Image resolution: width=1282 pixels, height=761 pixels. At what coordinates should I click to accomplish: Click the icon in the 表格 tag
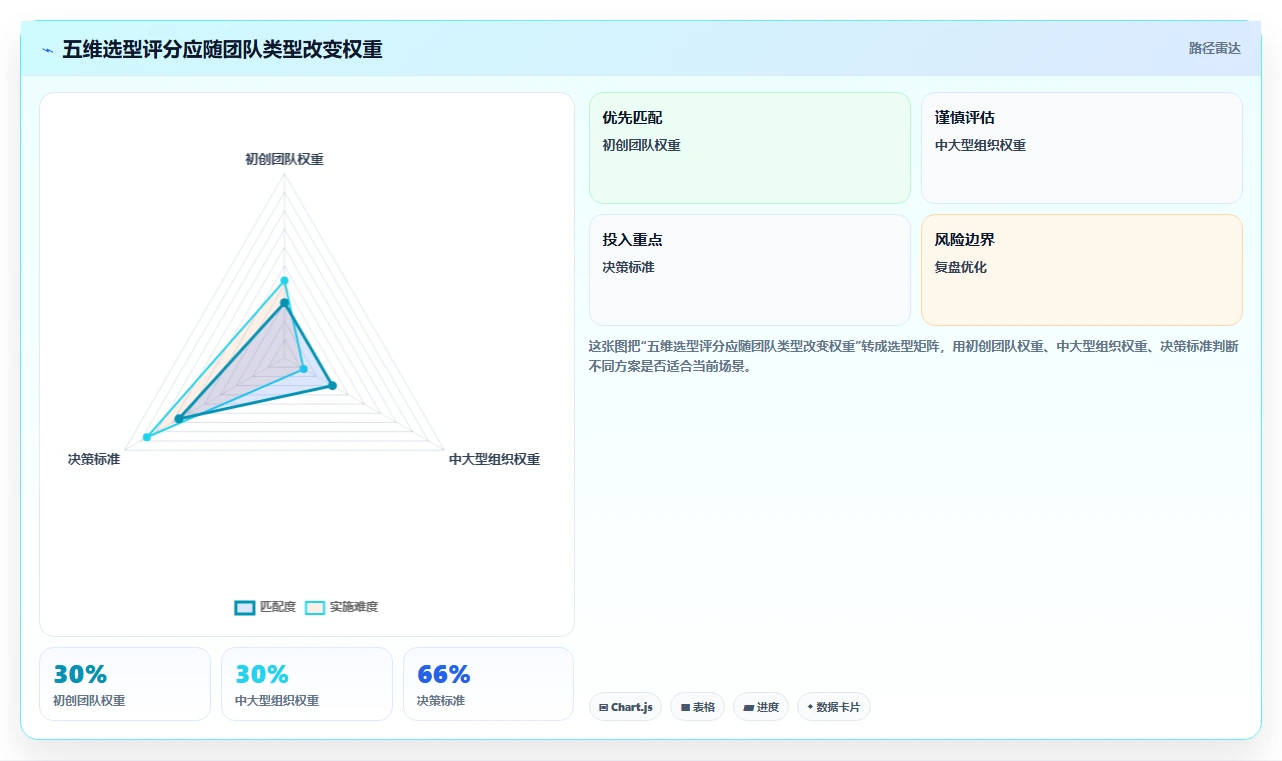point(685,707)
